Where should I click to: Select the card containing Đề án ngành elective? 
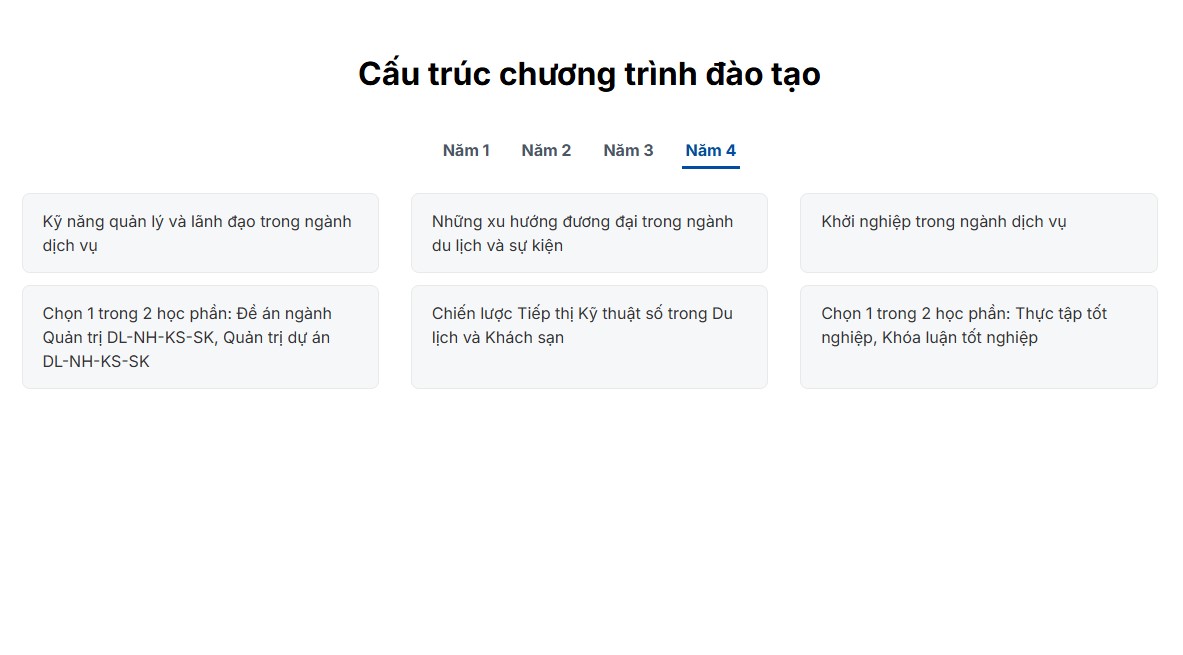tap(200, 336)
